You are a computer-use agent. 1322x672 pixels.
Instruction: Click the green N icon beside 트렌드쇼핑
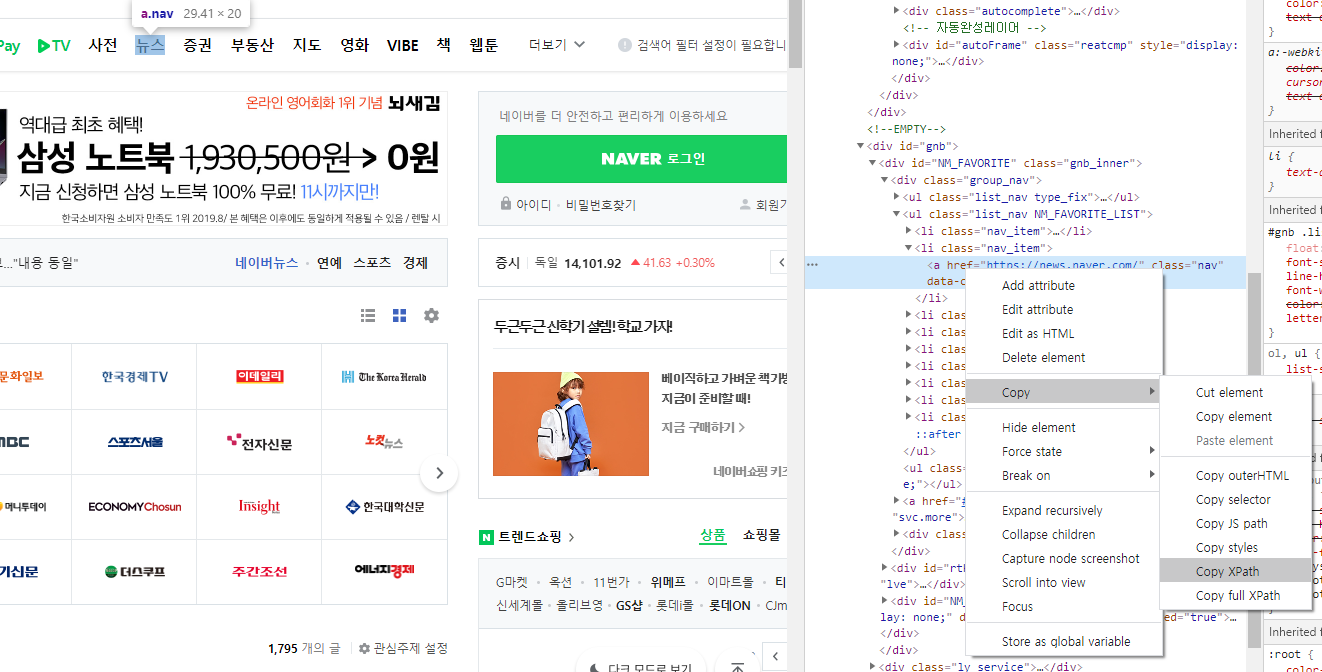point(486,538)
